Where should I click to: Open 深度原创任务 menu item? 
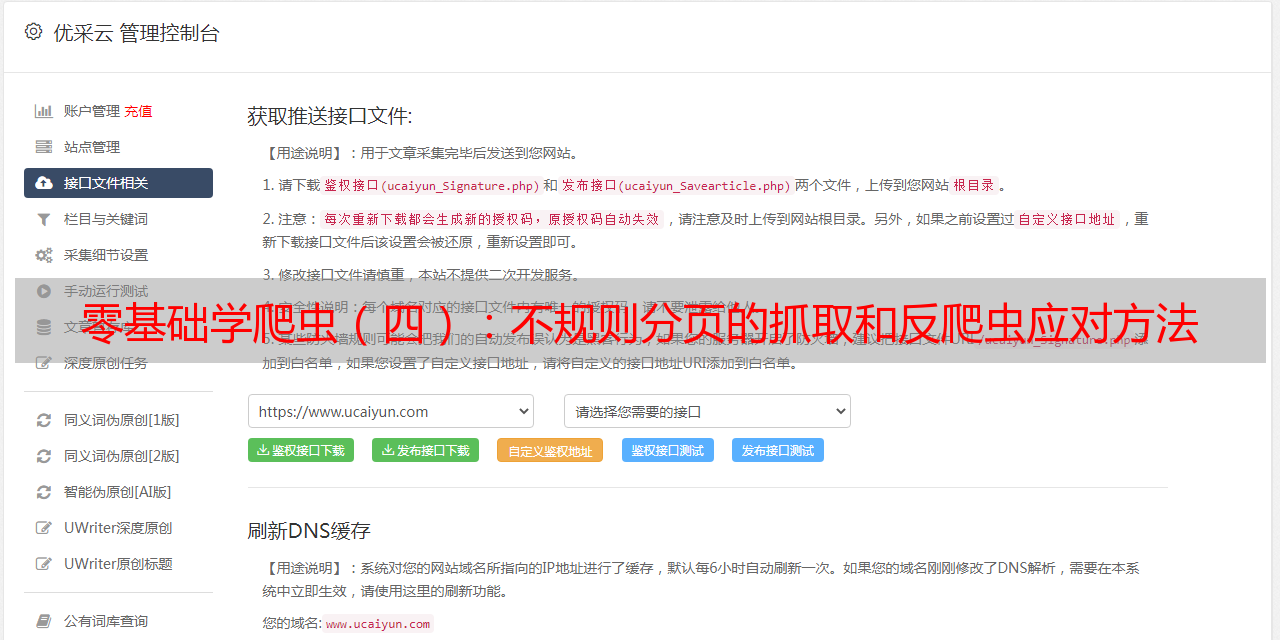coord(118,363)
